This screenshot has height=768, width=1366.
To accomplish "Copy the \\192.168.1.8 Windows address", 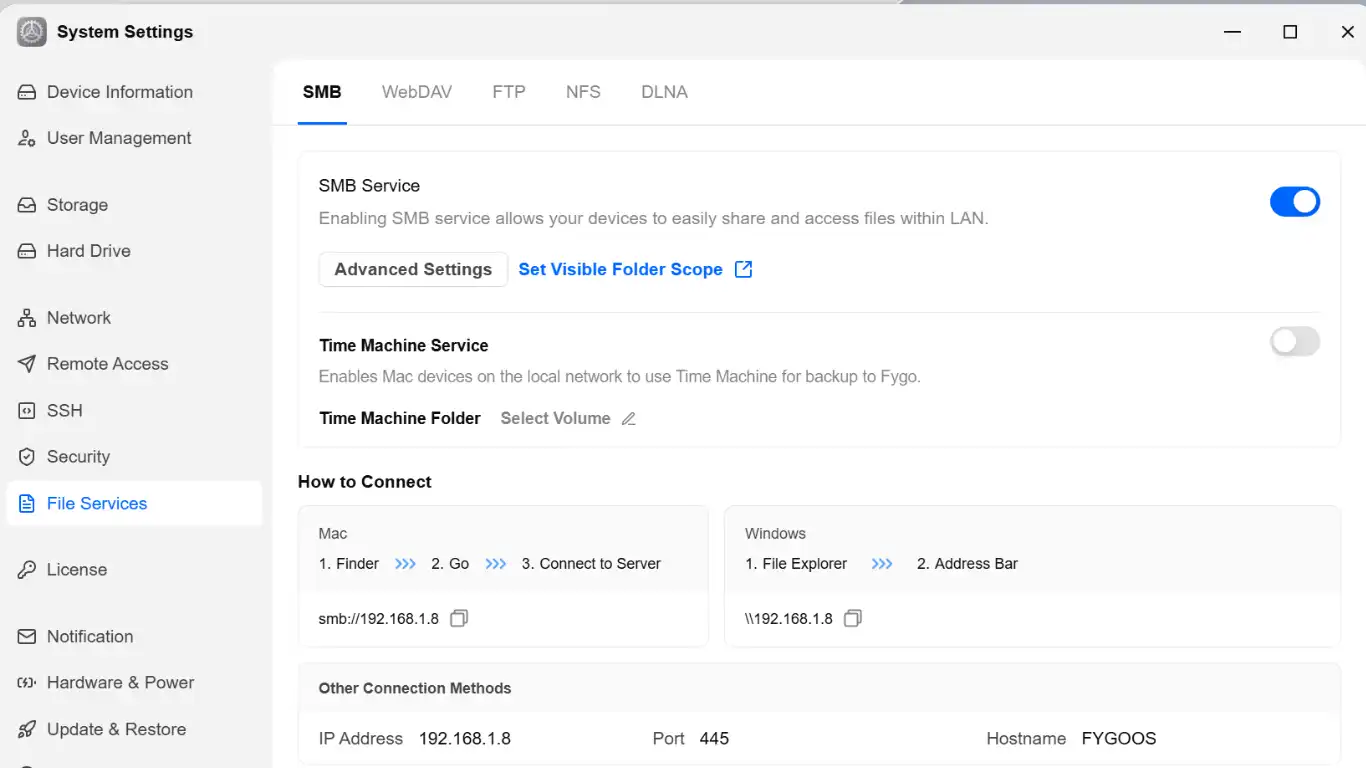I will 852,619.
